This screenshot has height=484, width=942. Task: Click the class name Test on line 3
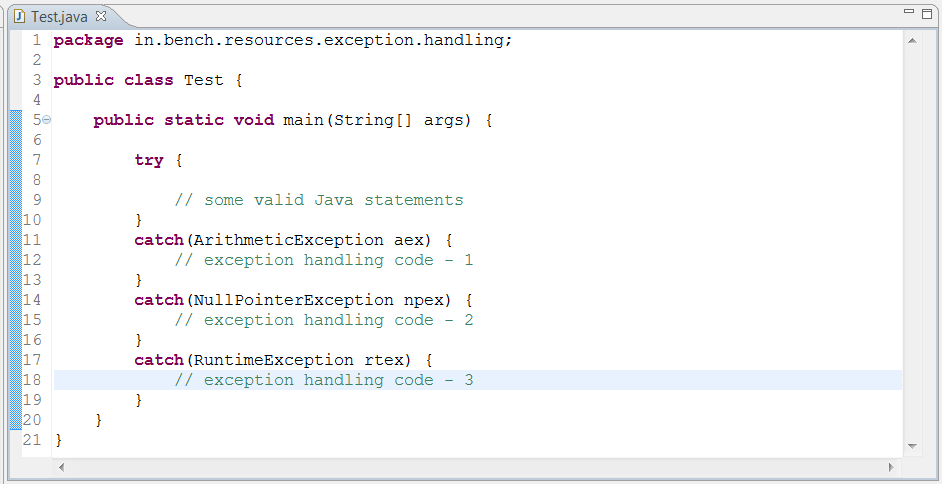tap(204, 80)
